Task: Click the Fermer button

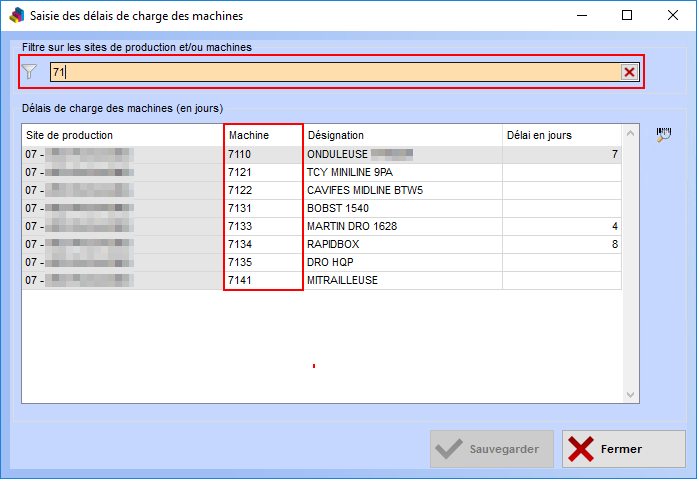Action: 624,449
